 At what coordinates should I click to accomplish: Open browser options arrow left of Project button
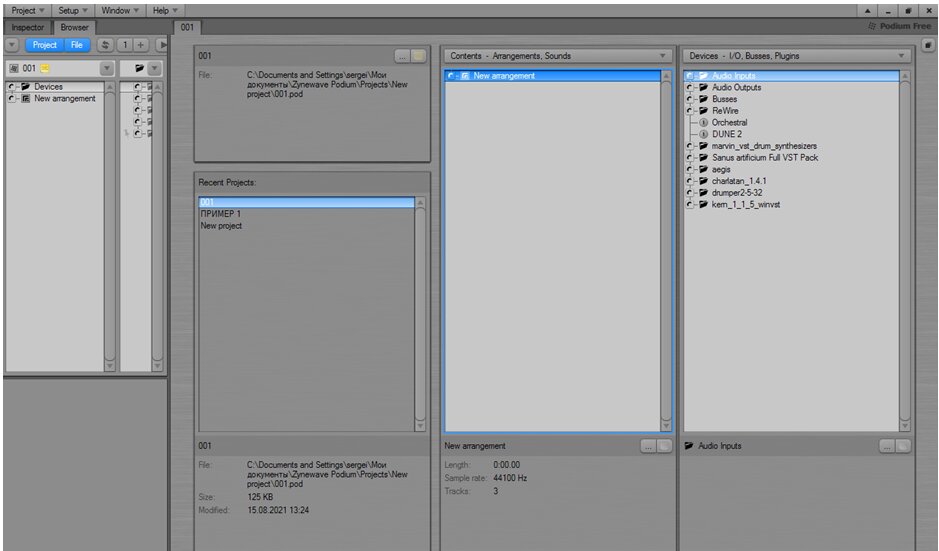click(x=12, y=45)
